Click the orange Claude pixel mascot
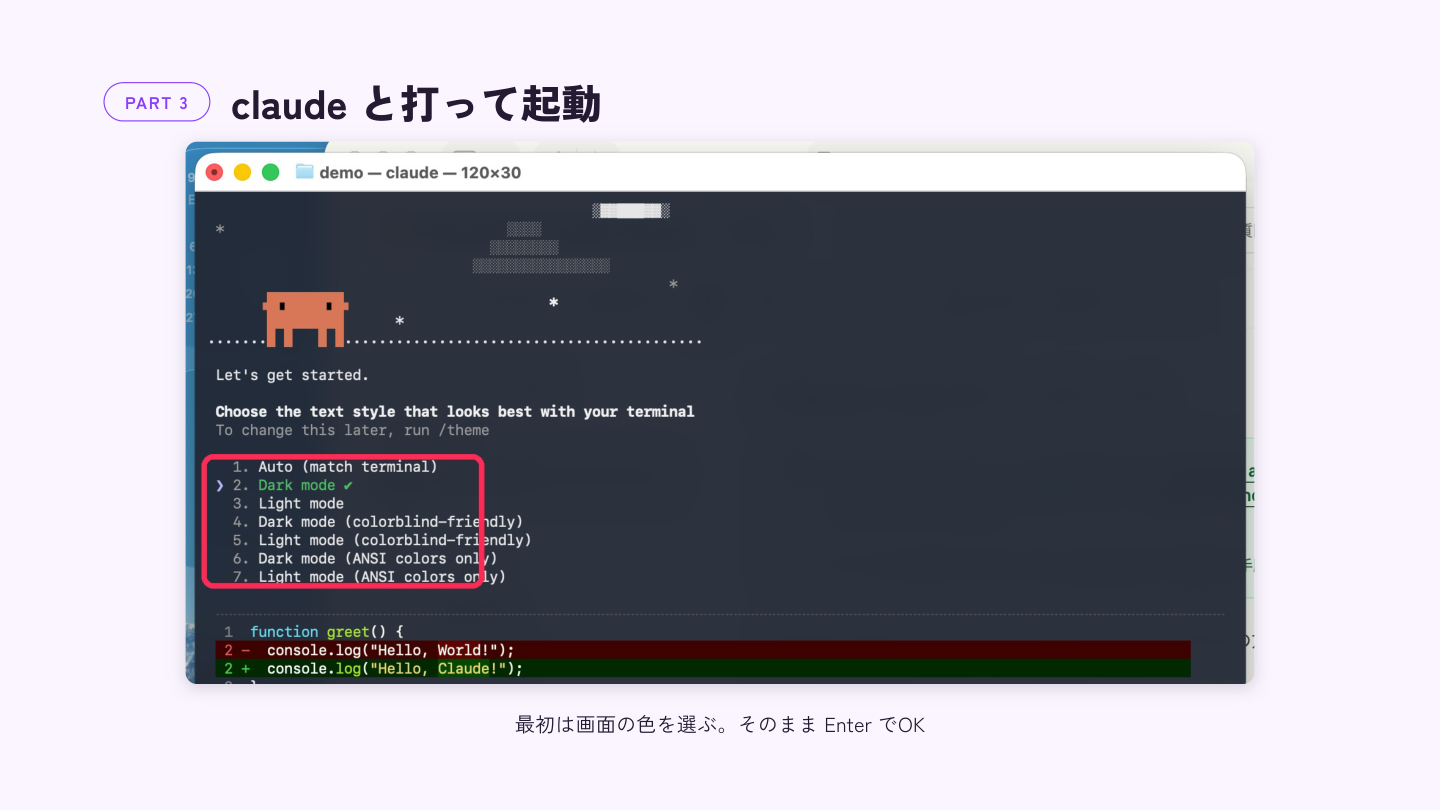This screenshot has width=1440, height=810. [305, 319]
